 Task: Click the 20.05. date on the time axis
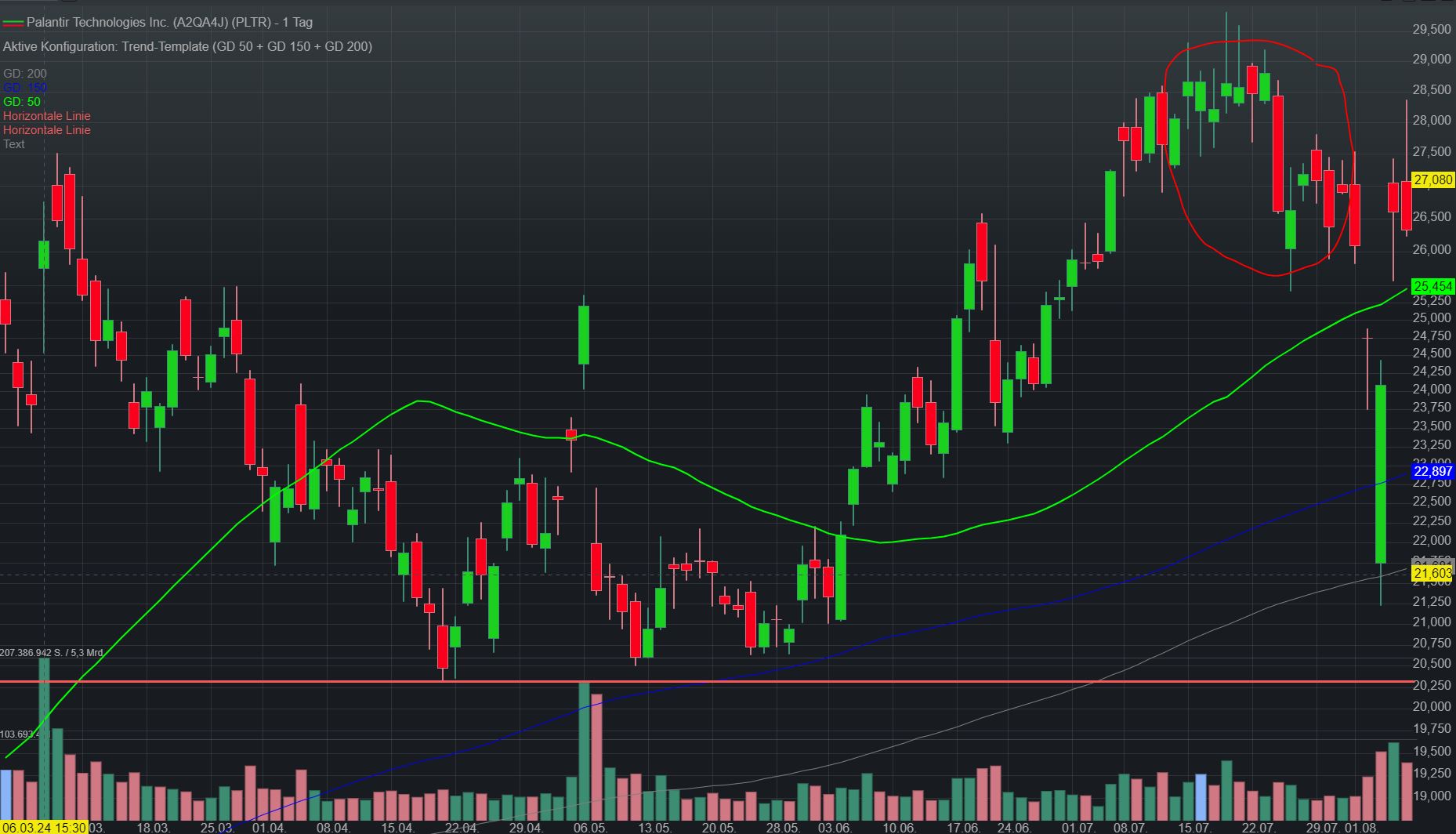point(718,828)
